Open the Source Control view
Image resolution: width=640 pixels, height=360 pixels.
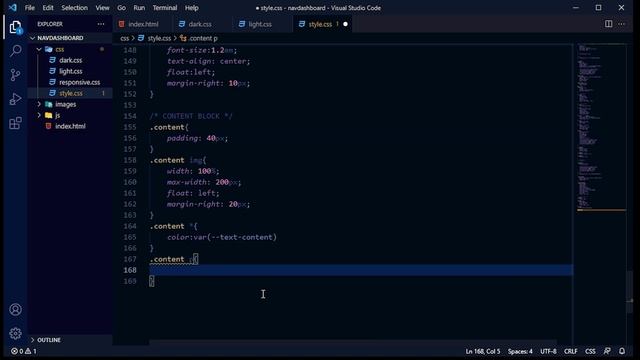coord(16,75)
